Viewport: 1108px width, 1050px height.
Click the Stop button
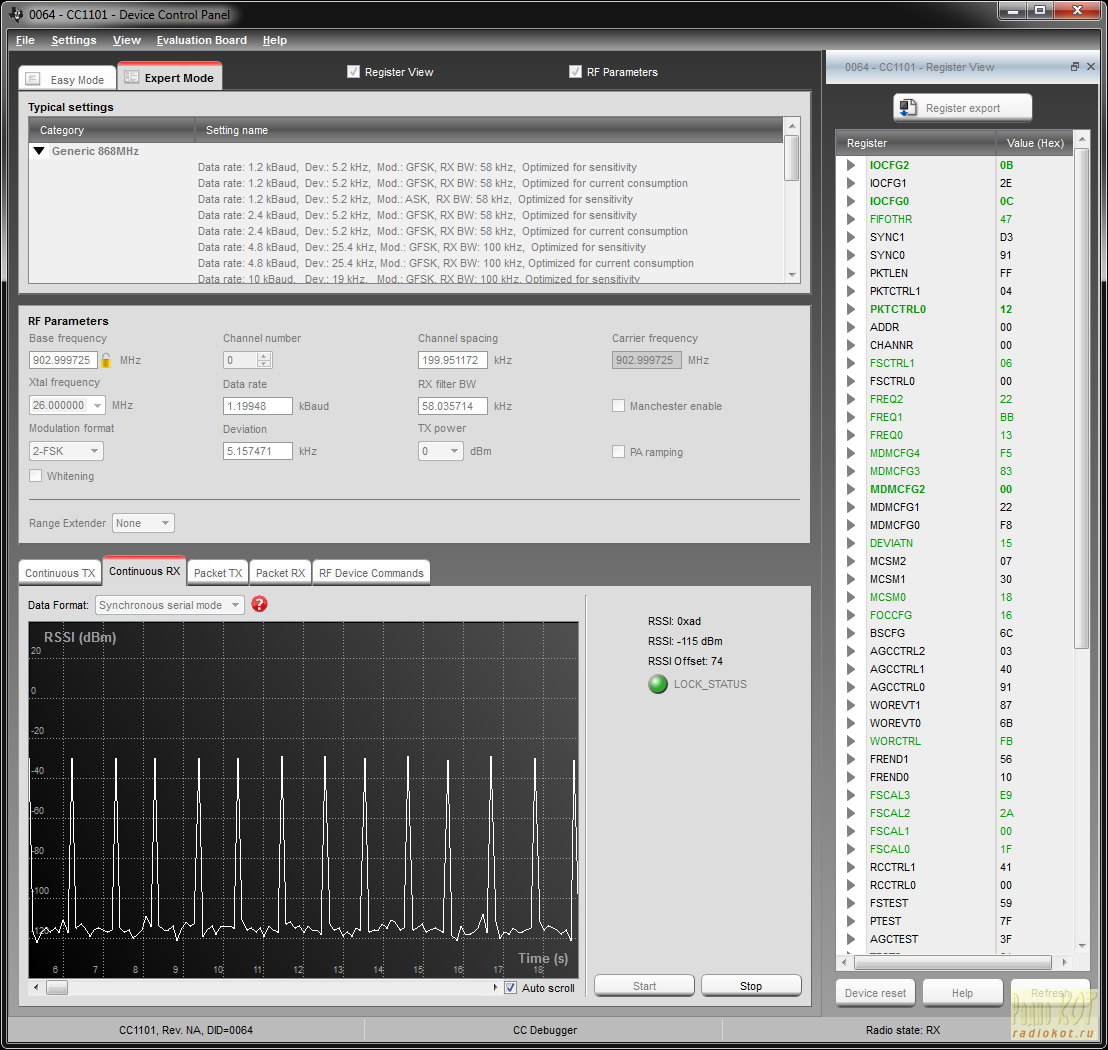point(751,986)
